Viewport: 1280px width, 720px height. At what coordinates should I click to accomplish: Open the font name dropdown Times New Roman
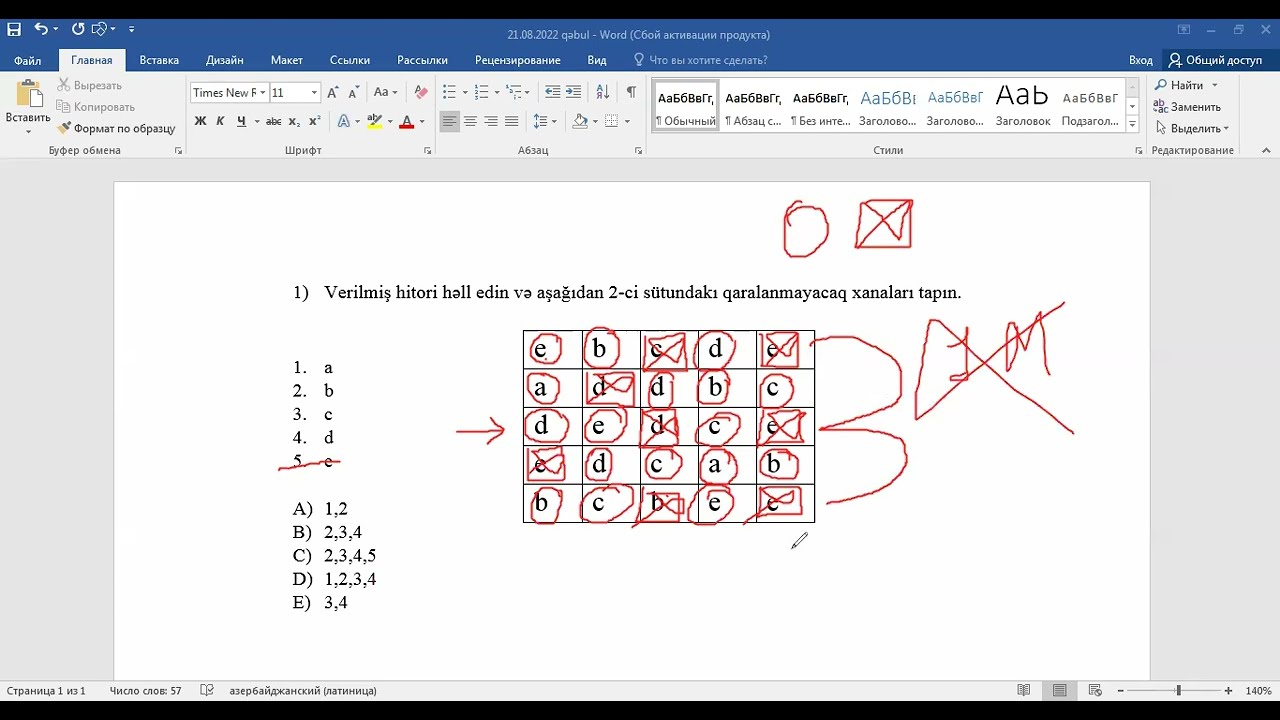pyautogui.click(x=263, y=93)
